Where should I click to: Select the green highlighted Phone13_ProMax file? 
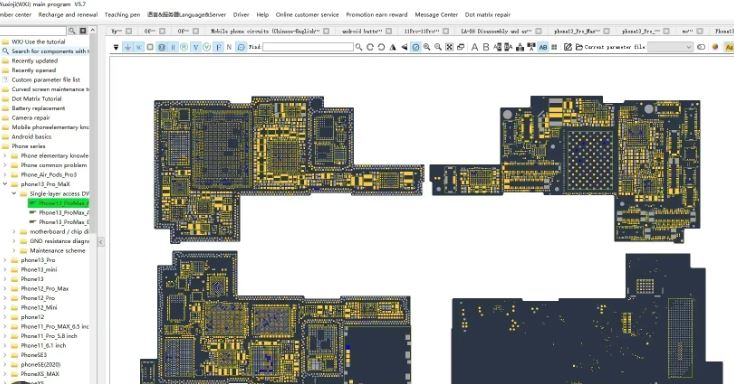coord(59,203)
